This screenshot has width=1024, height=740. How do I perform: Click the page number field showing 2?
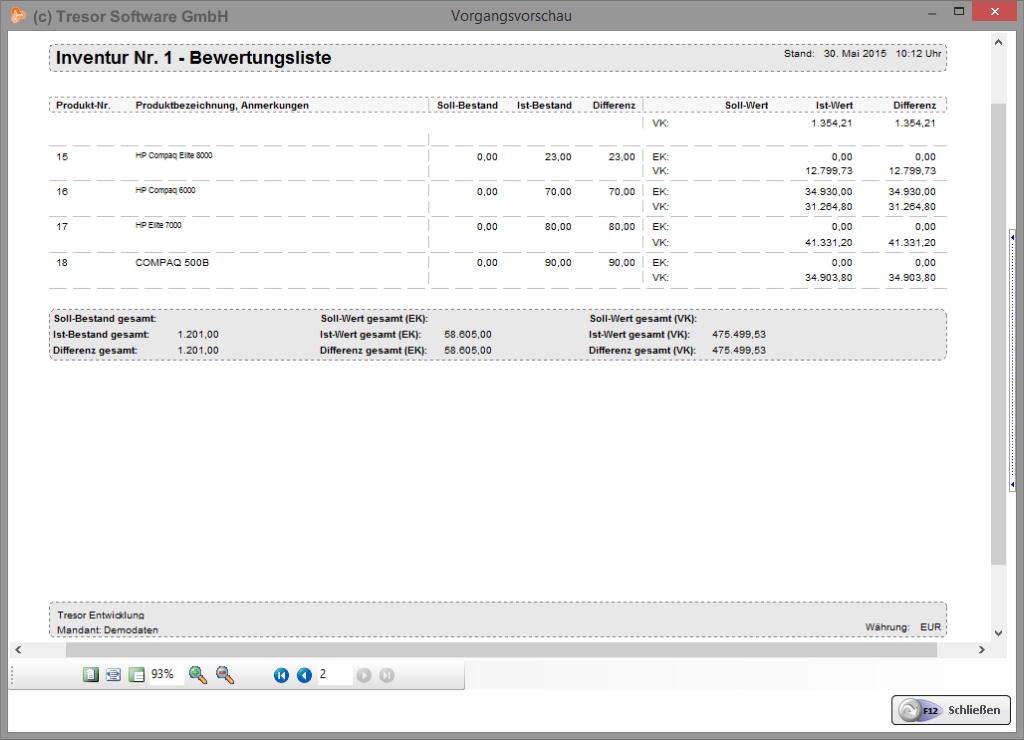pos(334,675)
